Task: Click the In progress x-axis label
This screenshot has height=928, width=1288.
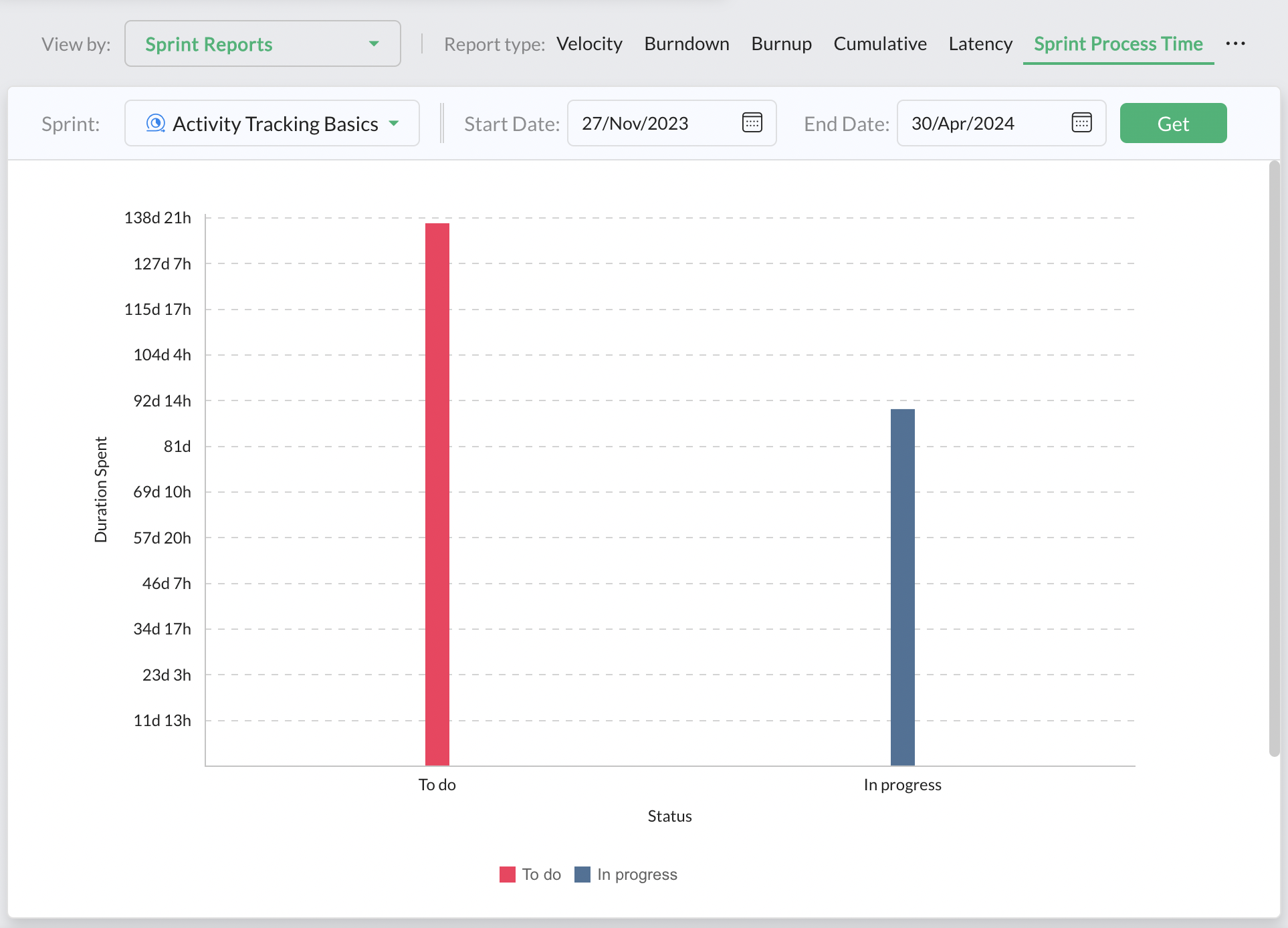Action: pyautogui.click(x=903, y=786)
